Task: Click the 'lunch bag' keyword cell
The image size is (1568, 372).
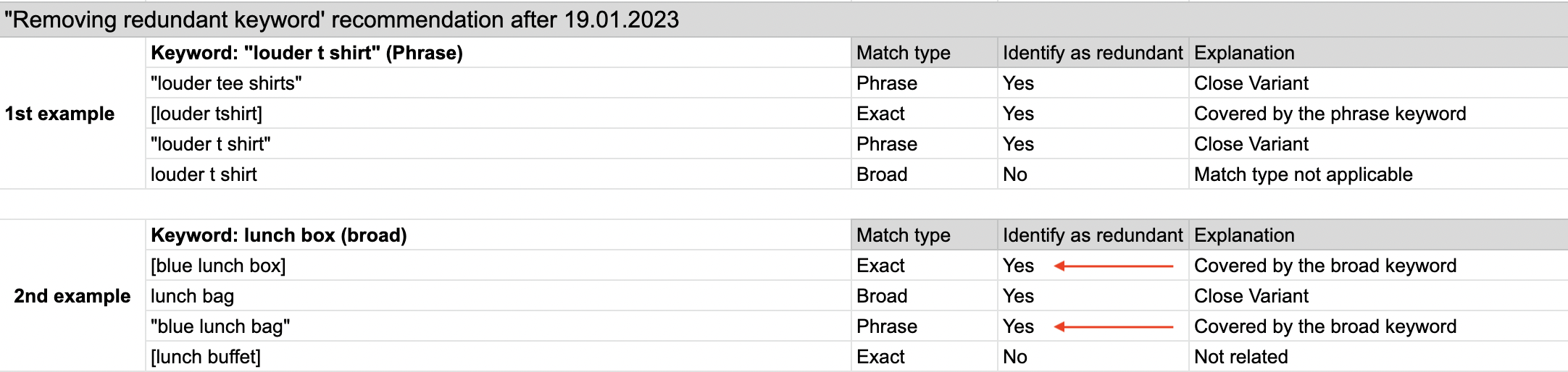Action: coord(499,296)
